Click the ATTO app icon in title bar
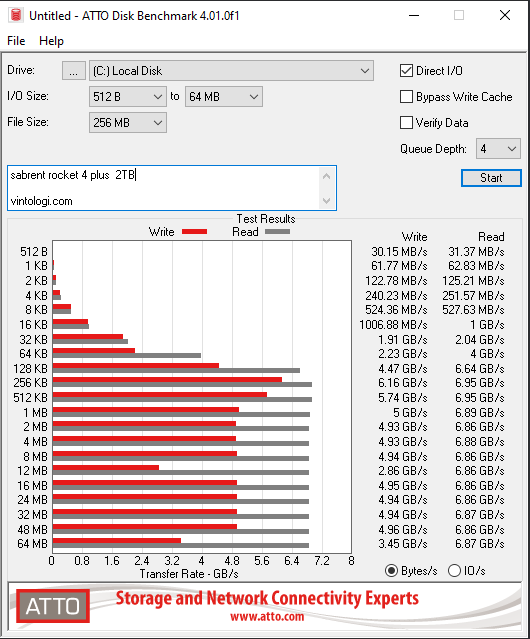Screen dimensions: 530x639 point(16,15)
